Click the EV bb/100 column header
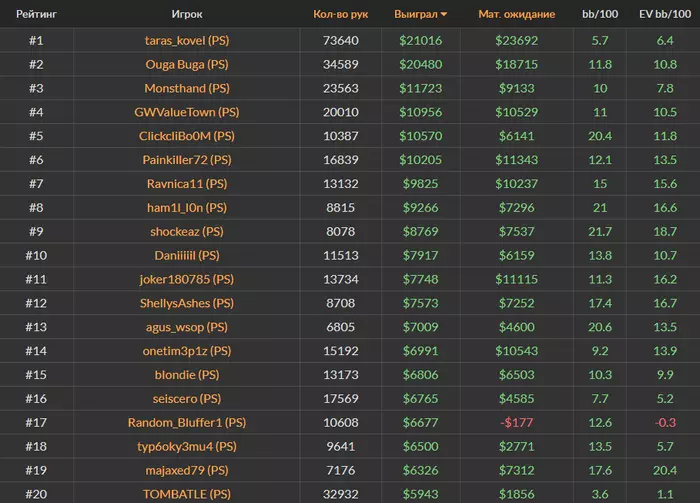The width and height of the screenshot is (700, 503). pos(665,14)
